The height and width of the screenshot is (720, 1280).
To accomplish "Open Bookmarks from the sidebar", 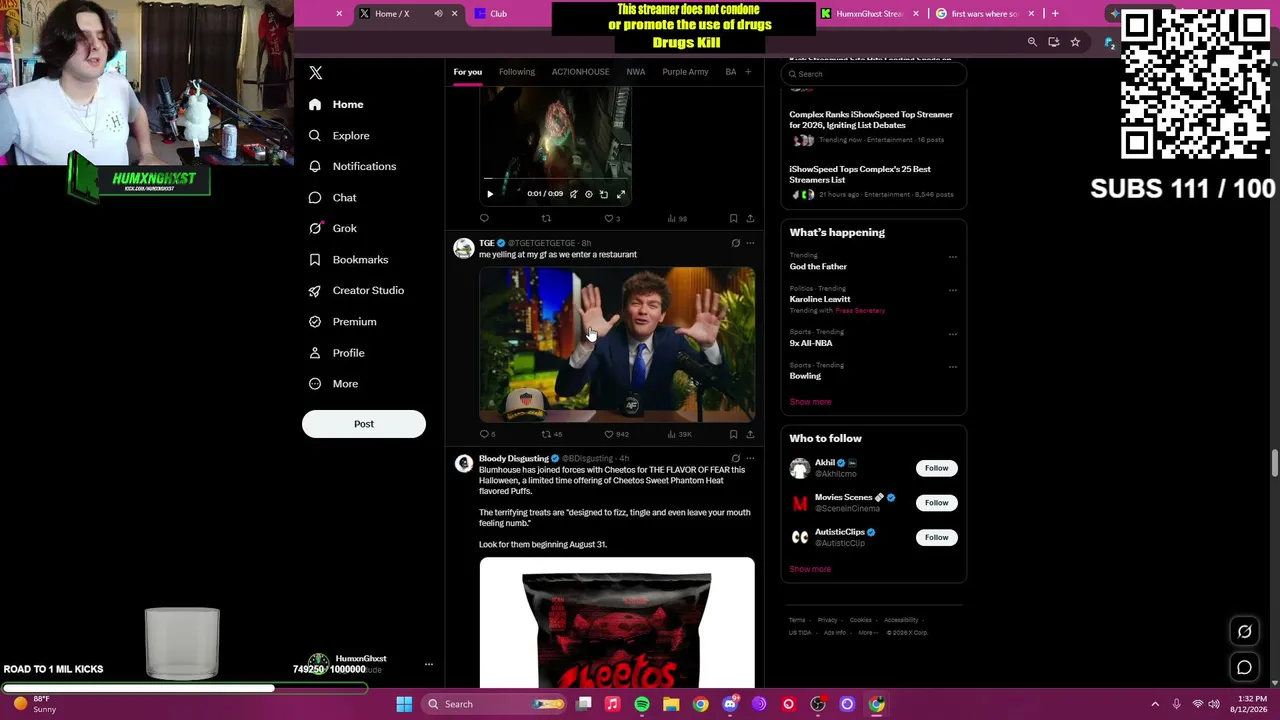I will coord(348,259).
